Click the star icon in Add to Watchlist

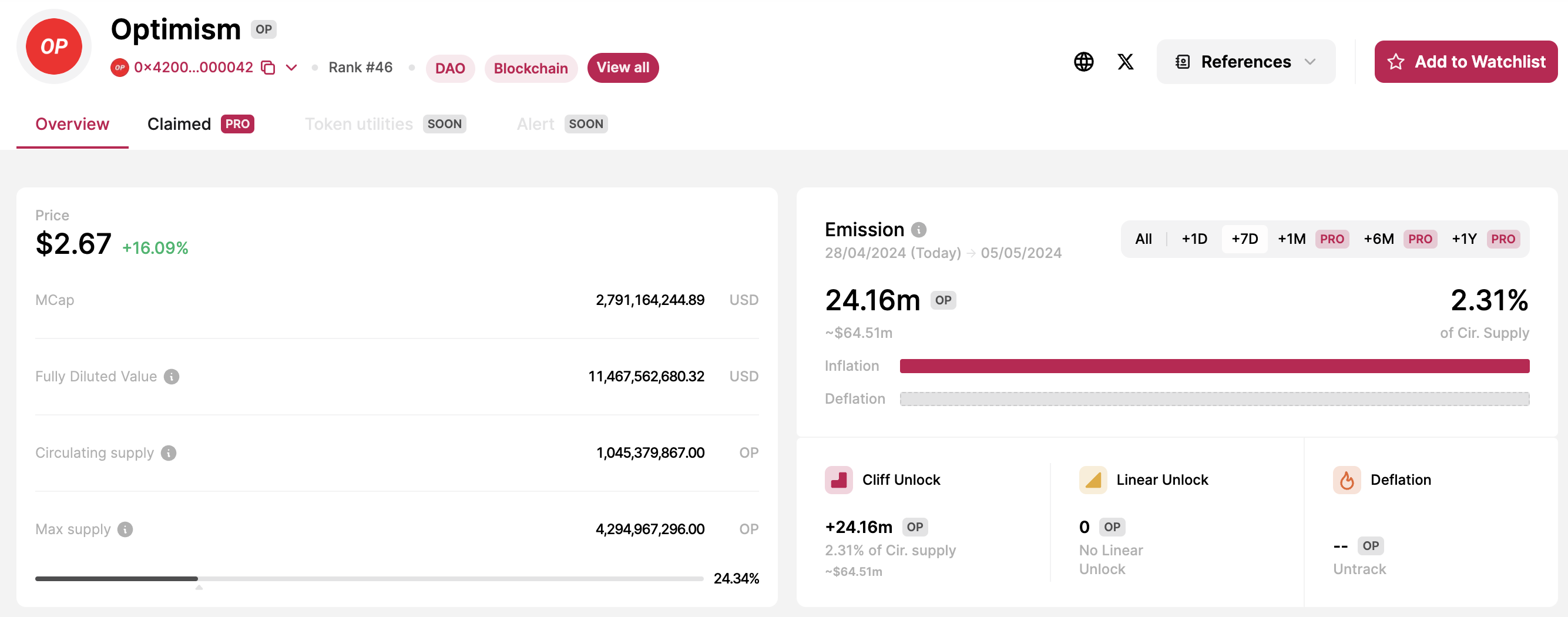click(x=1396, y=62)
